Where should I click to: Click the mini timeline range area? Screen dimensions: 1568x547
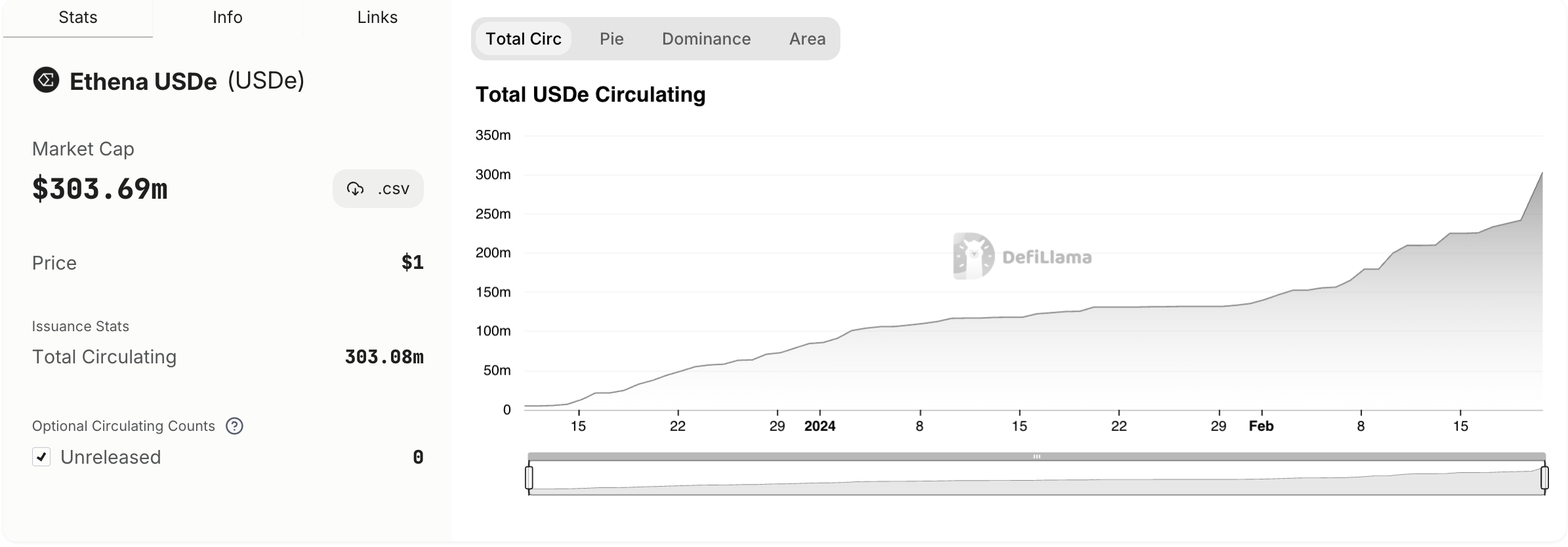click(1037, 479)
